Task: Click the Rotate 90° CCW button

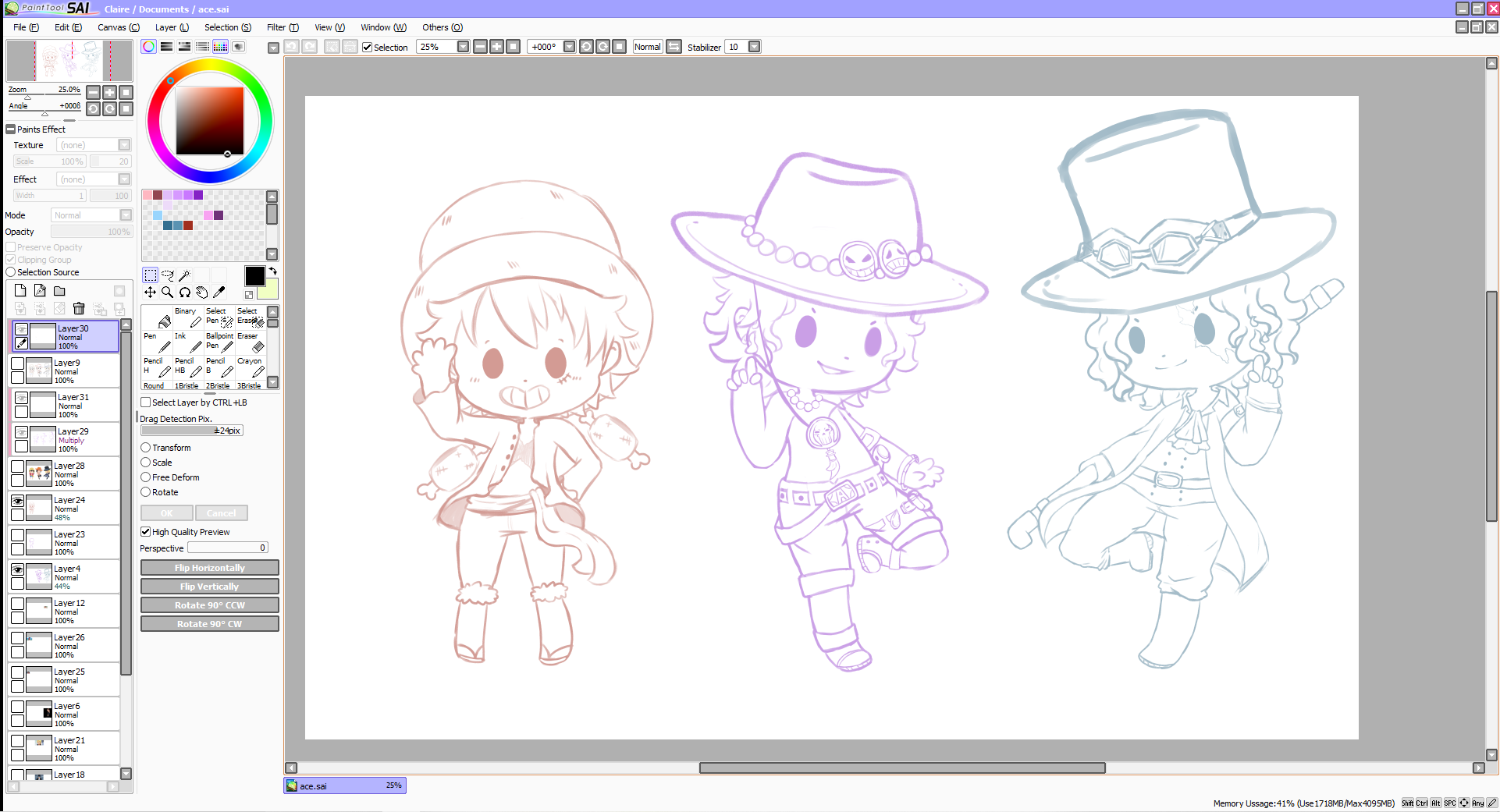Action: 209,605
